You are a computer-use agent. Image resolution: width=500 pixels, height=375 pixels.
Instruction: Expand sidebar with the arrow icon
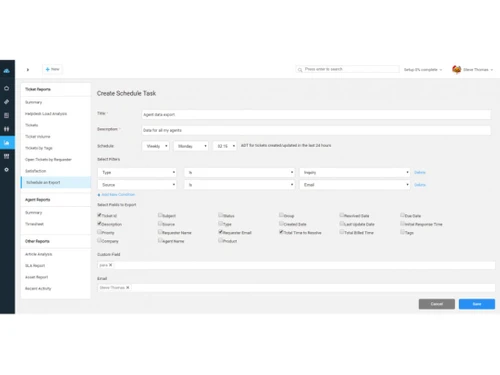[28, 70]
